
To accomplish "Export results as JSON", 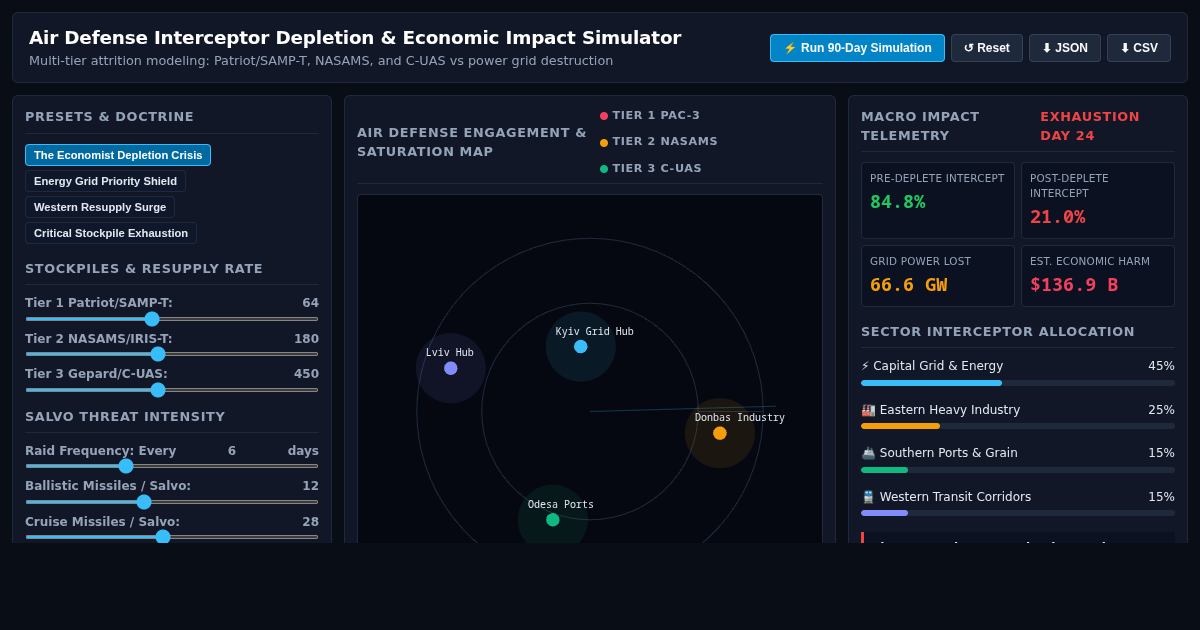I will (x=1065, y=48).
